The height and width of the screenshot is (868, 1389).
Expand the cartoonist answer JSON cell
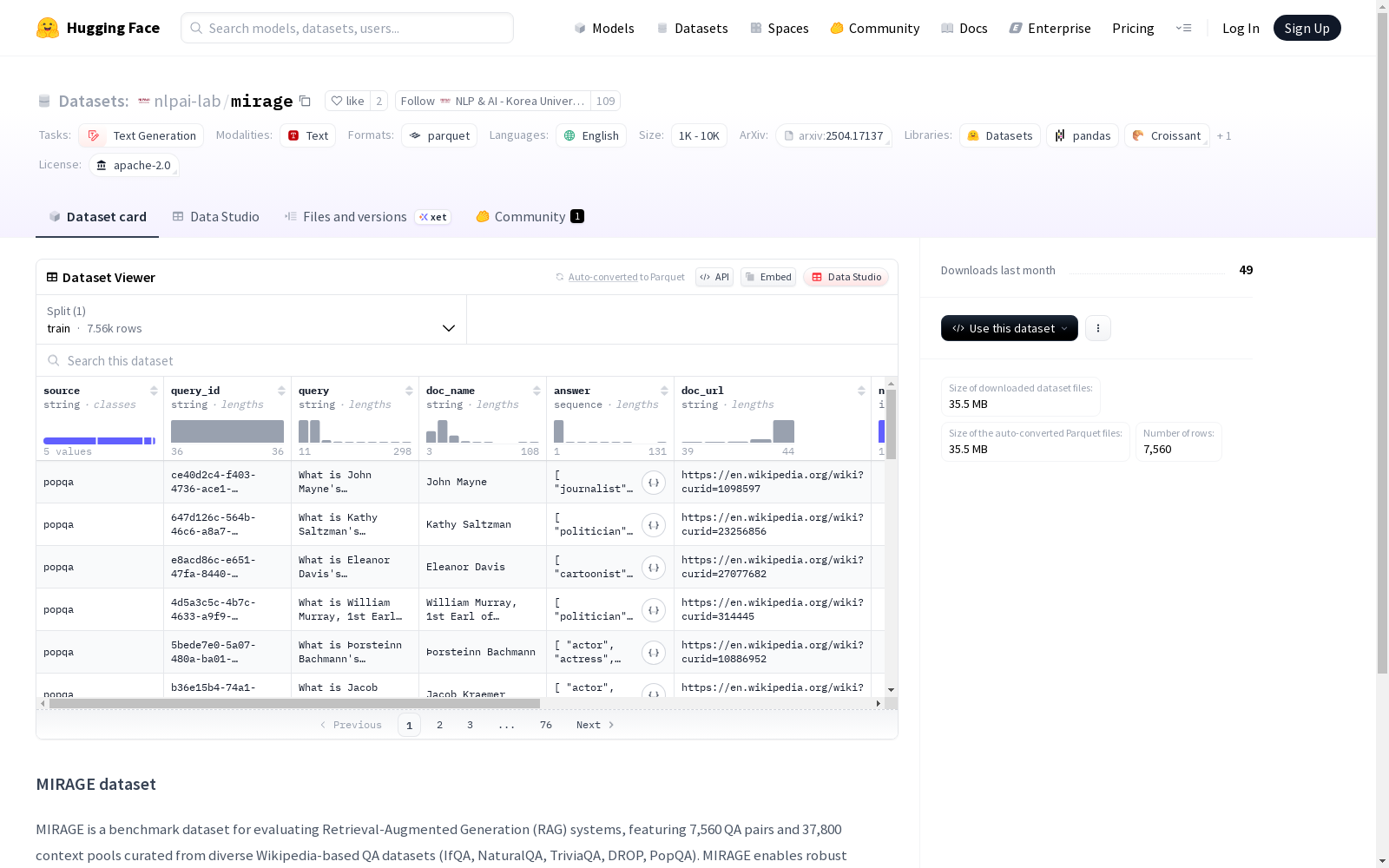[x=654, y=568]
